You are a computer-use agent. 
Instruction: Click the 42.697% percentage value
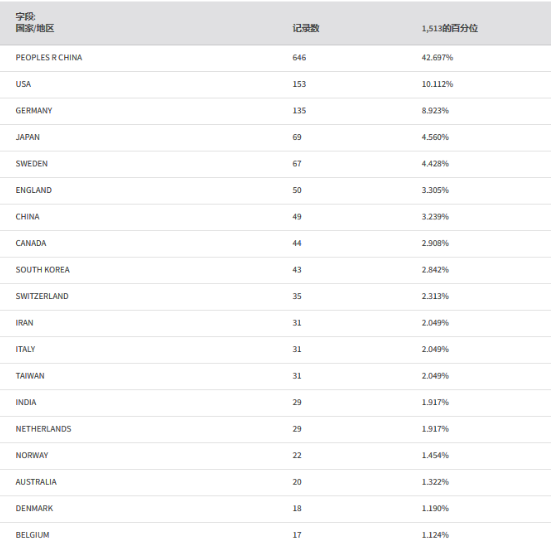point(437,57)
